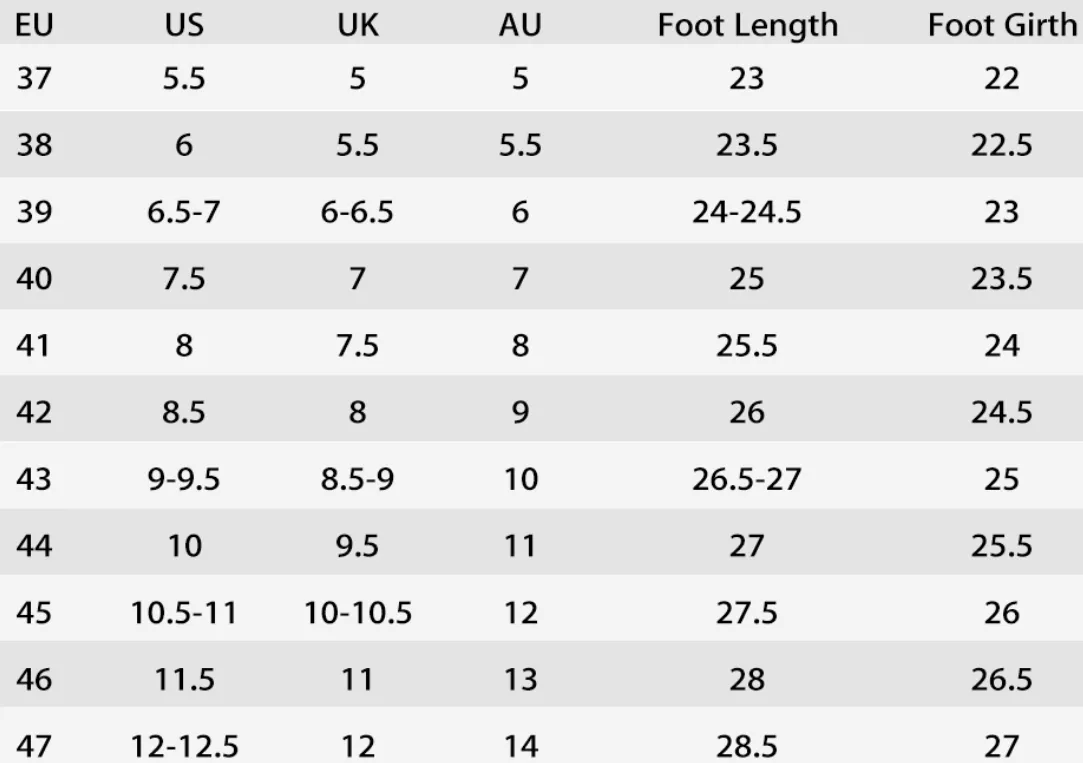Screen dimensions: 1083x763
Task: Click UK size 10-10.5 cell
Action: [x=358, y=613]
